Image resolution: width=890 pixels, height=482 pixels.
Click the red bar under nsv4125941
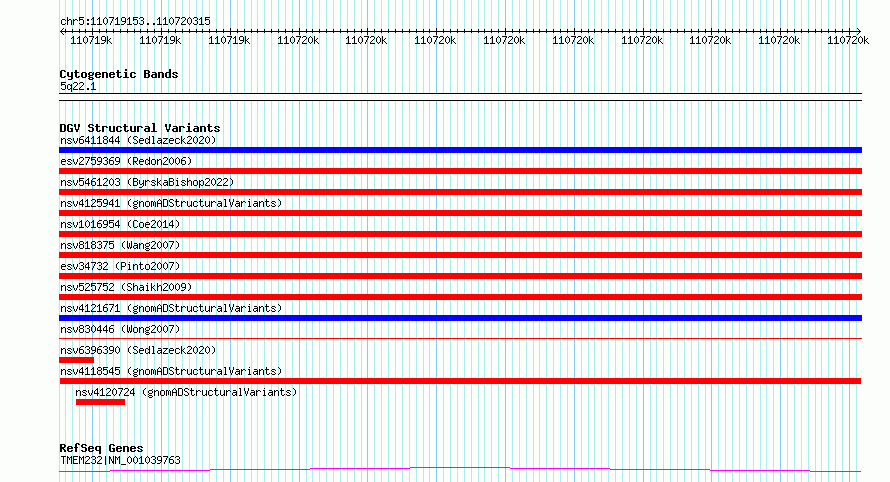[460, 213]
